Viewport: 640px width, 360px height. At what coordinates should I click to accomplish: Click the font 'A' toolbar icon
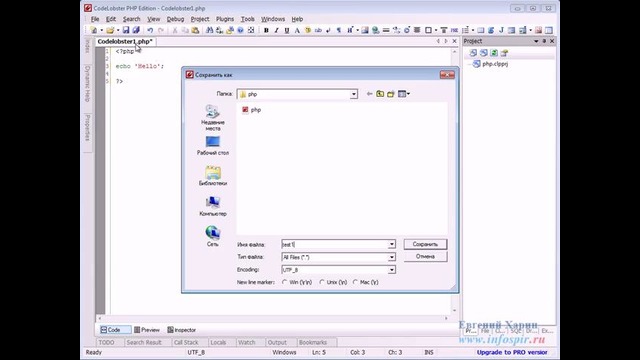(297, 30)
